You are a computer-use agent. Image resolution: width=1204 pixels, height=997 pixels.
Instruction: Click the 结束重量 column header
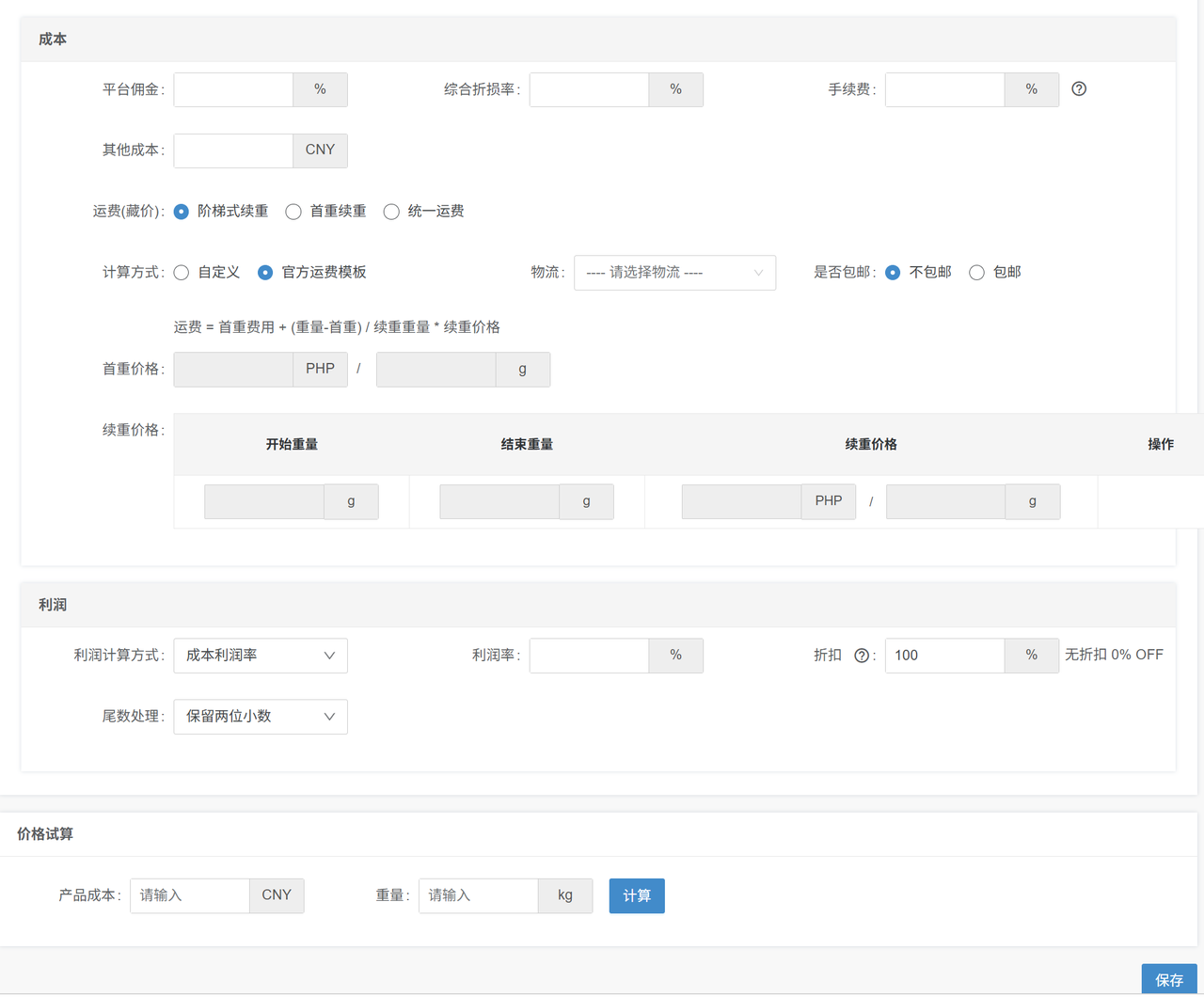(527, 444)
